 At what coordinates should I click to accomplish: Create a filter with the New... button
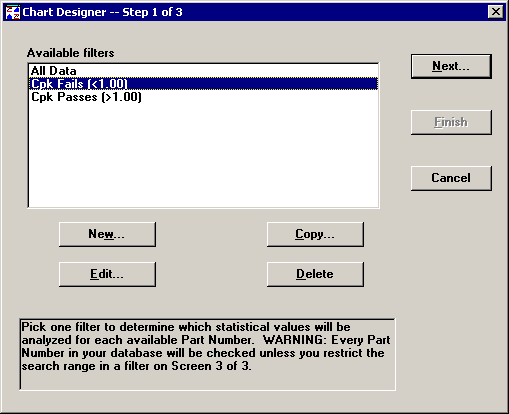tap(107, 234)
